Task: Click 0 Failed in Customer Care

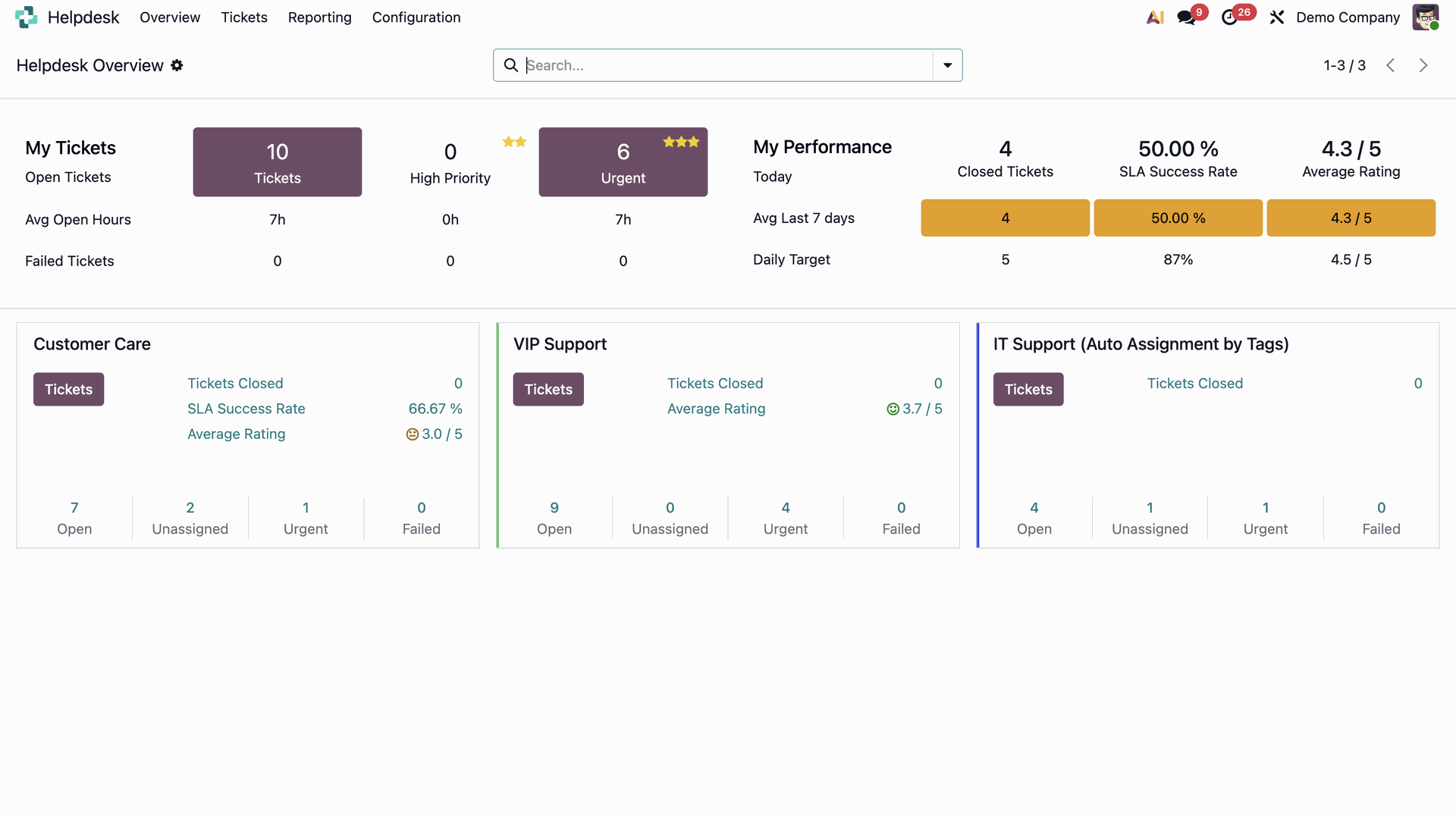Action: pyautogui.click(x=422, y=519)
